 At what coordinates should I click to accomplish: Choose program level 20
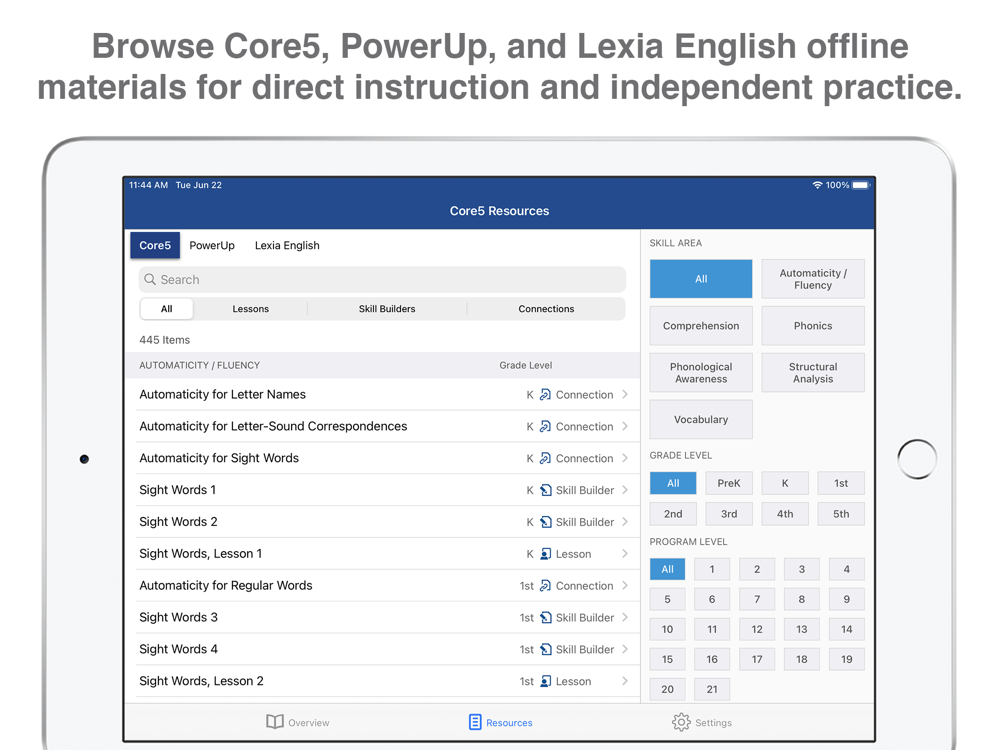[x=667, y=689]
